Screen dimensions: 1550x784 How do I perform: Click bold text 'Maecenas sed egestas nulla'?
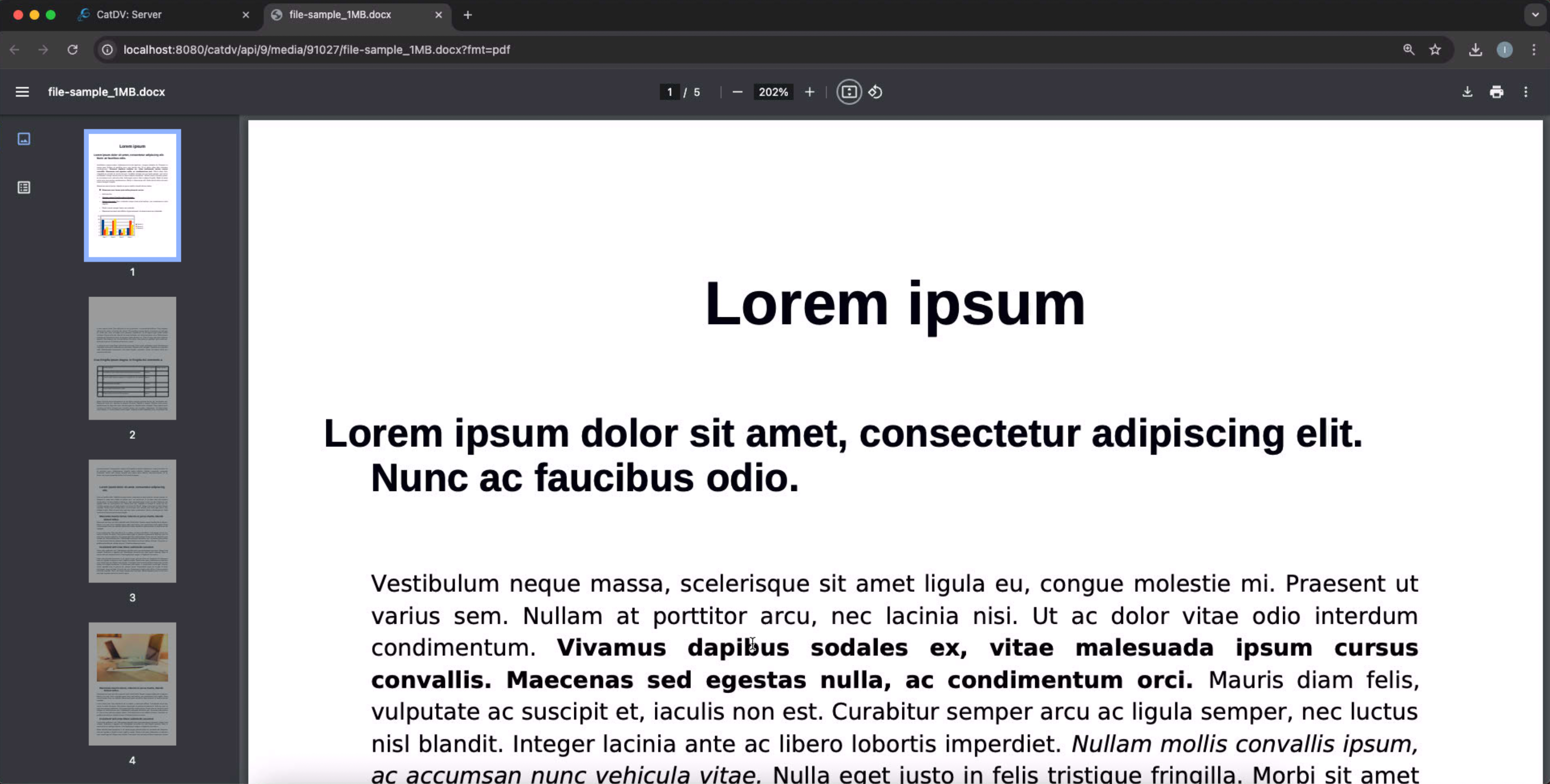699,680
